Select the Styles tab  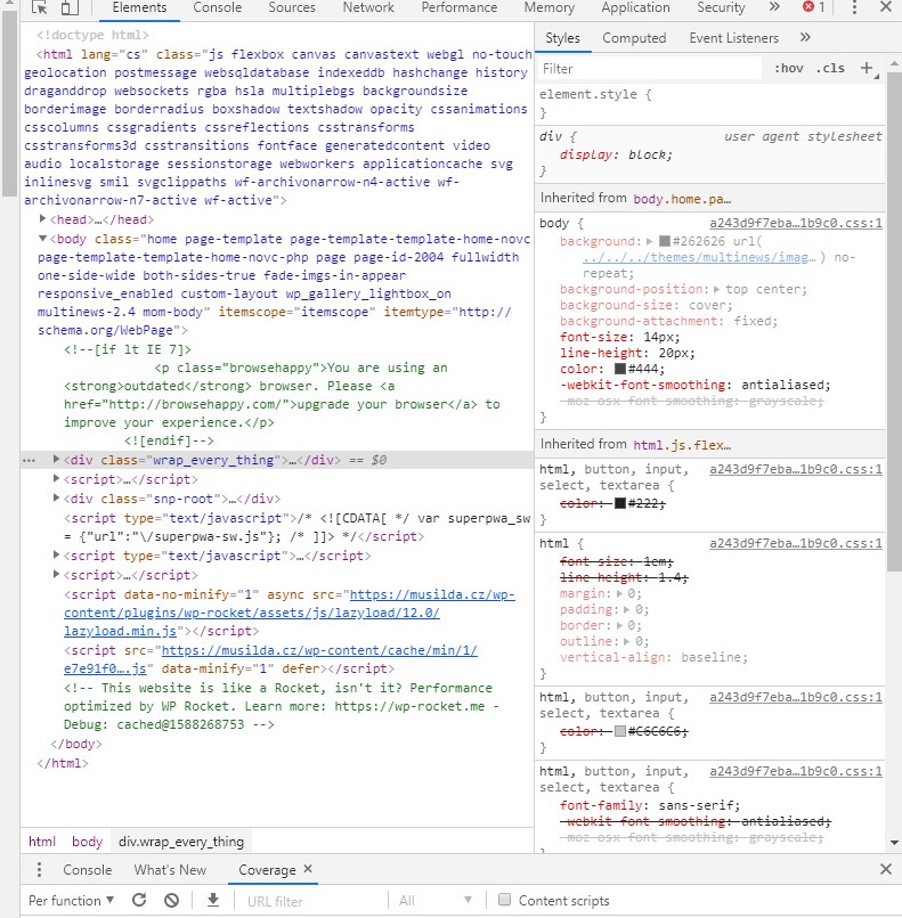point(563,38)
